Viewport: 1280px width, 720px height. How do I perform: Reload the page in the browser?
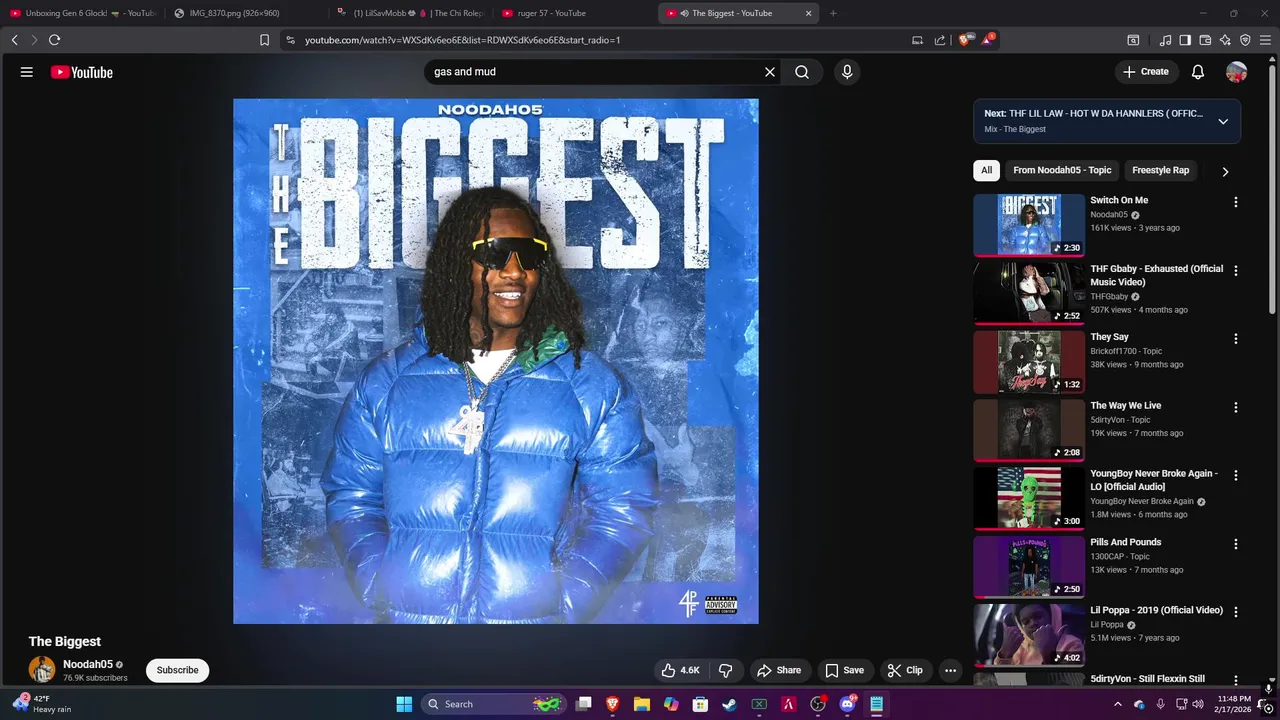(54, 40)
